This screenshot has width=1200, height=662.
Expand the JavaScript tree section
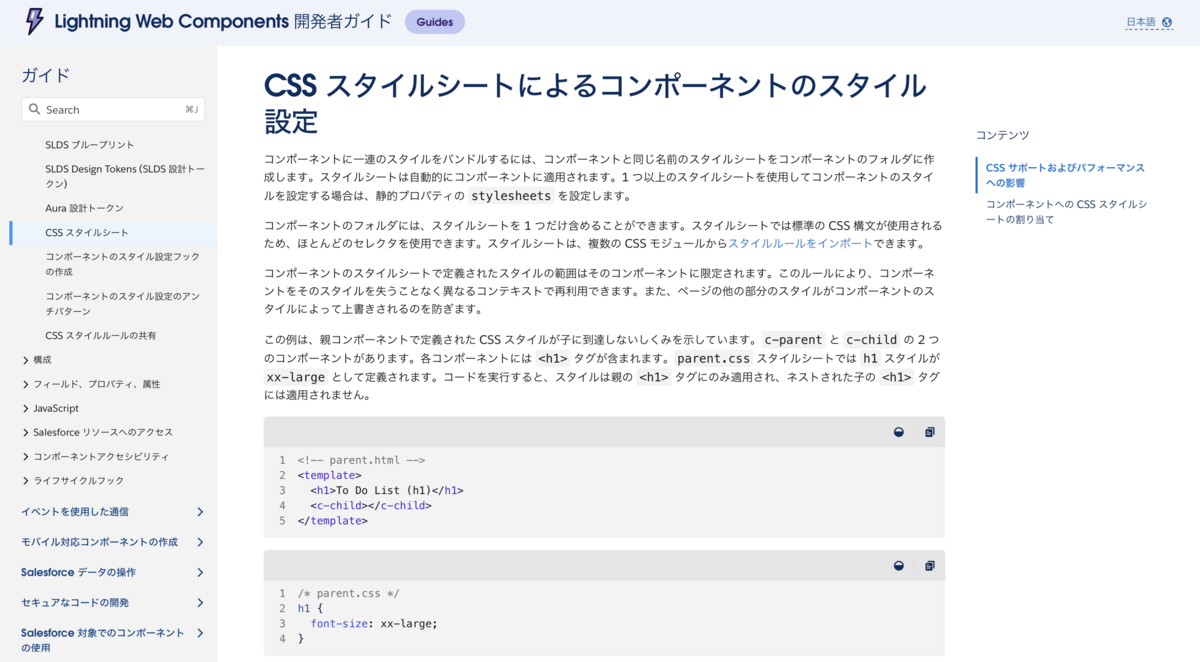(26, 408)
